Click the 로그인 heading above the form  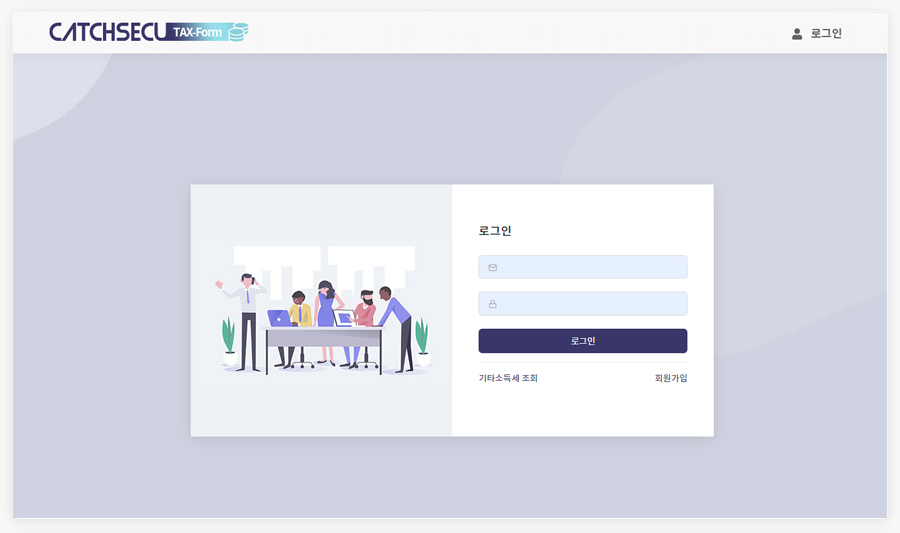[495, 231]
